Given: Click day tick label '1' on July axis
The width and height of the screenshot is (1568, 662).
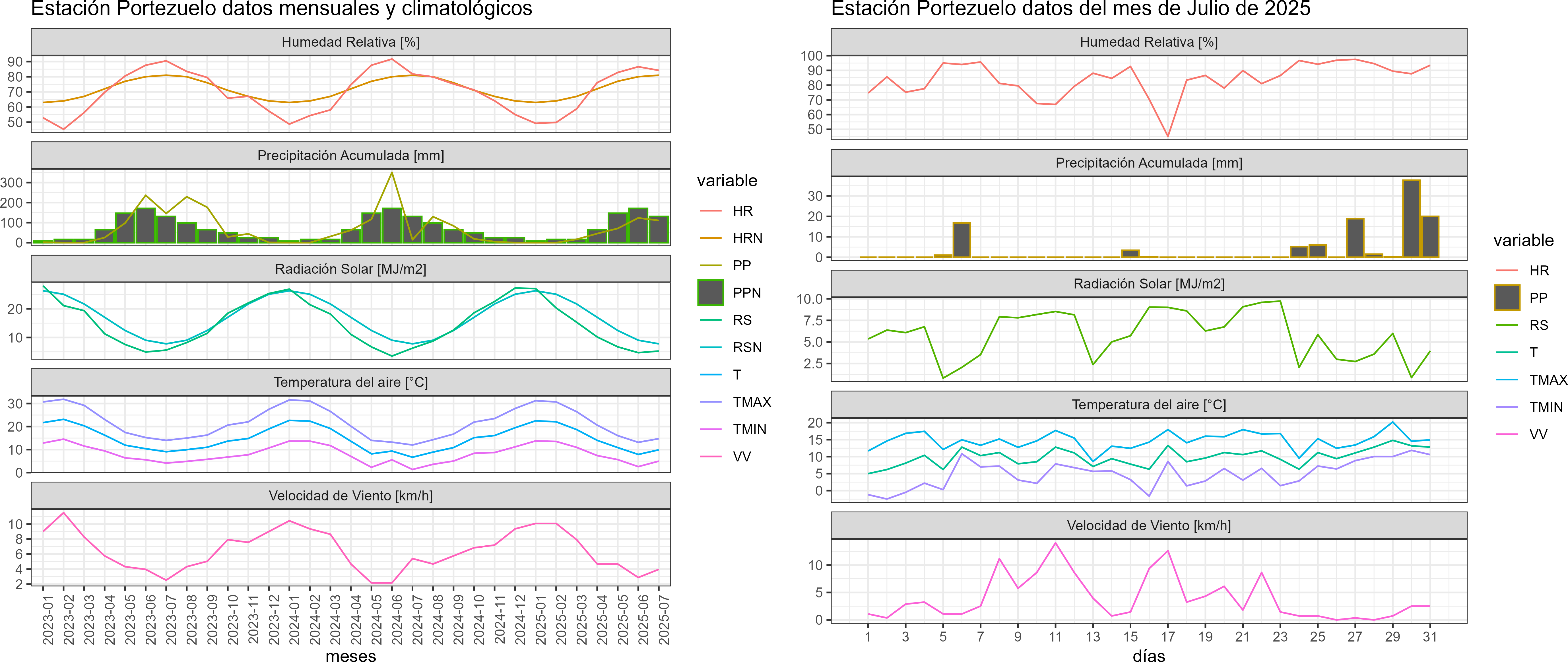Looking at the screenshot, I should click(868, 636).
